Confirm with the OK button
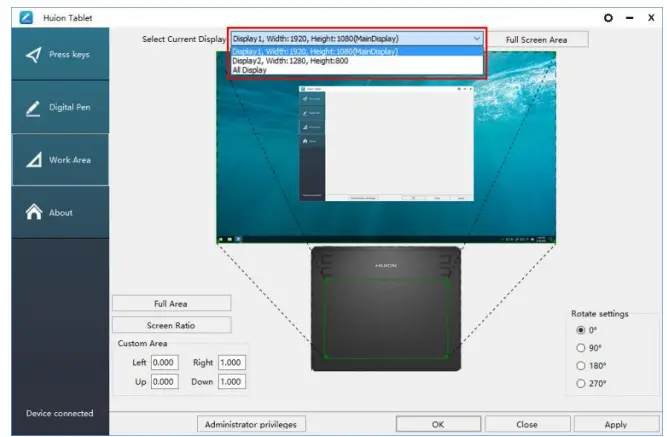 [x=438, y=424]
